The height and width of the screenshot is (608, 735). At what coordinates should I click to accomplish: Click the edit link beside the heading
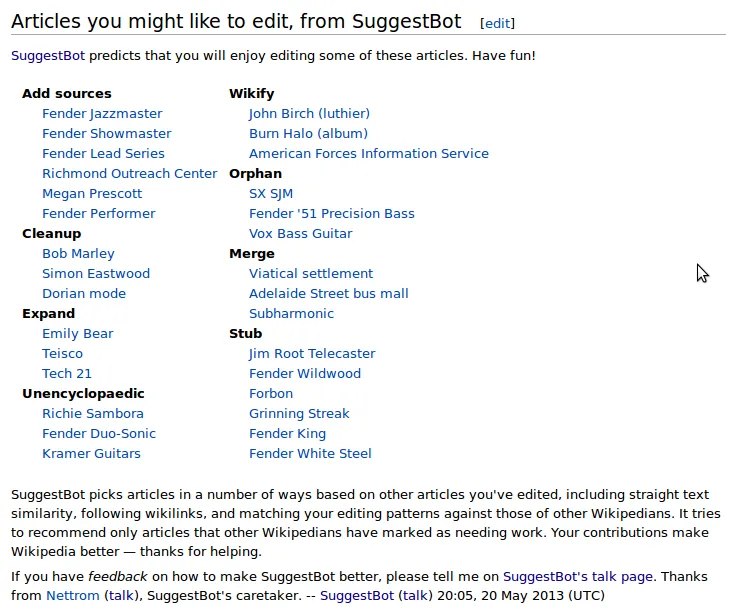point(497,23)
